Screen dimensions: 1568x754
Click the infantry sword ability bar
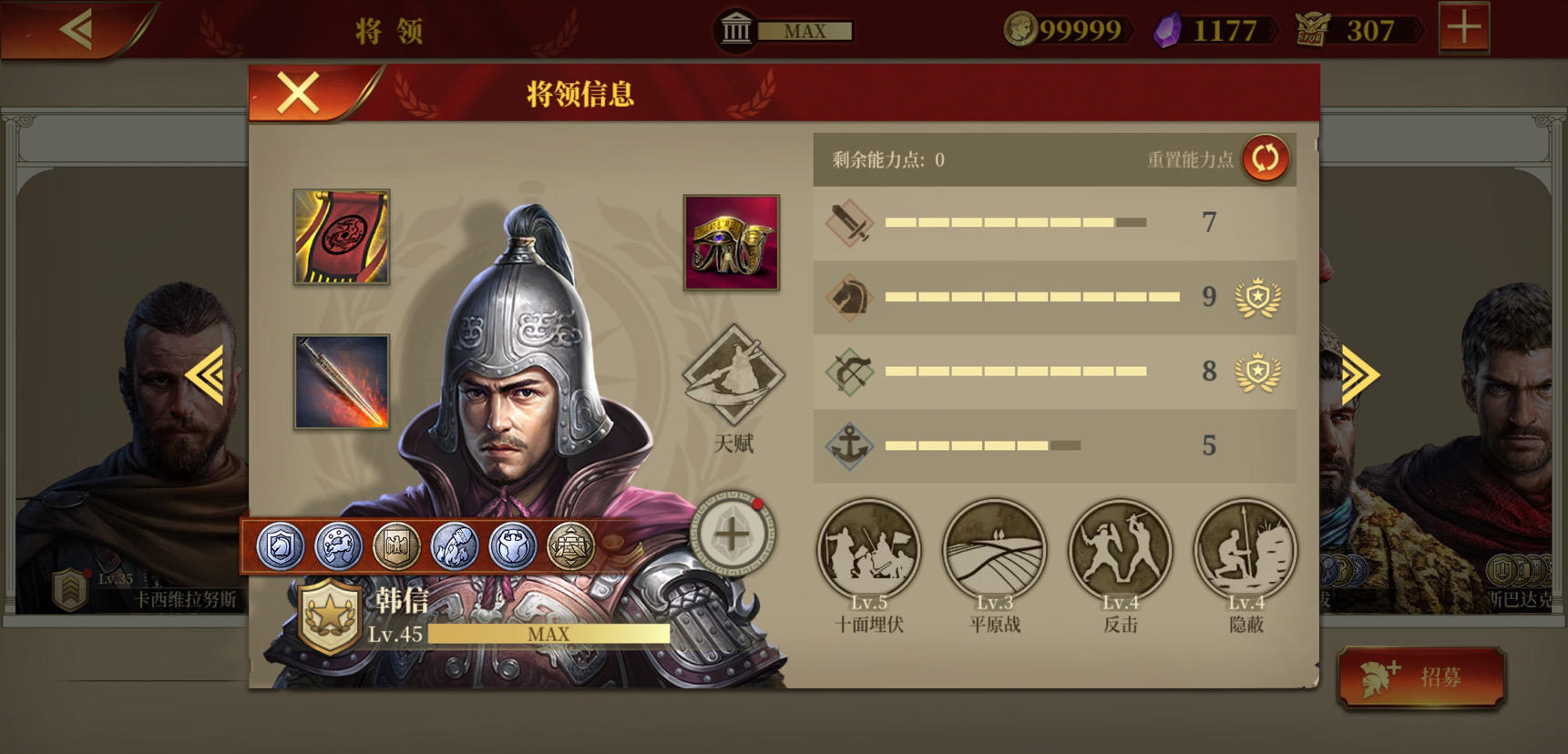tap(1016, 222)
